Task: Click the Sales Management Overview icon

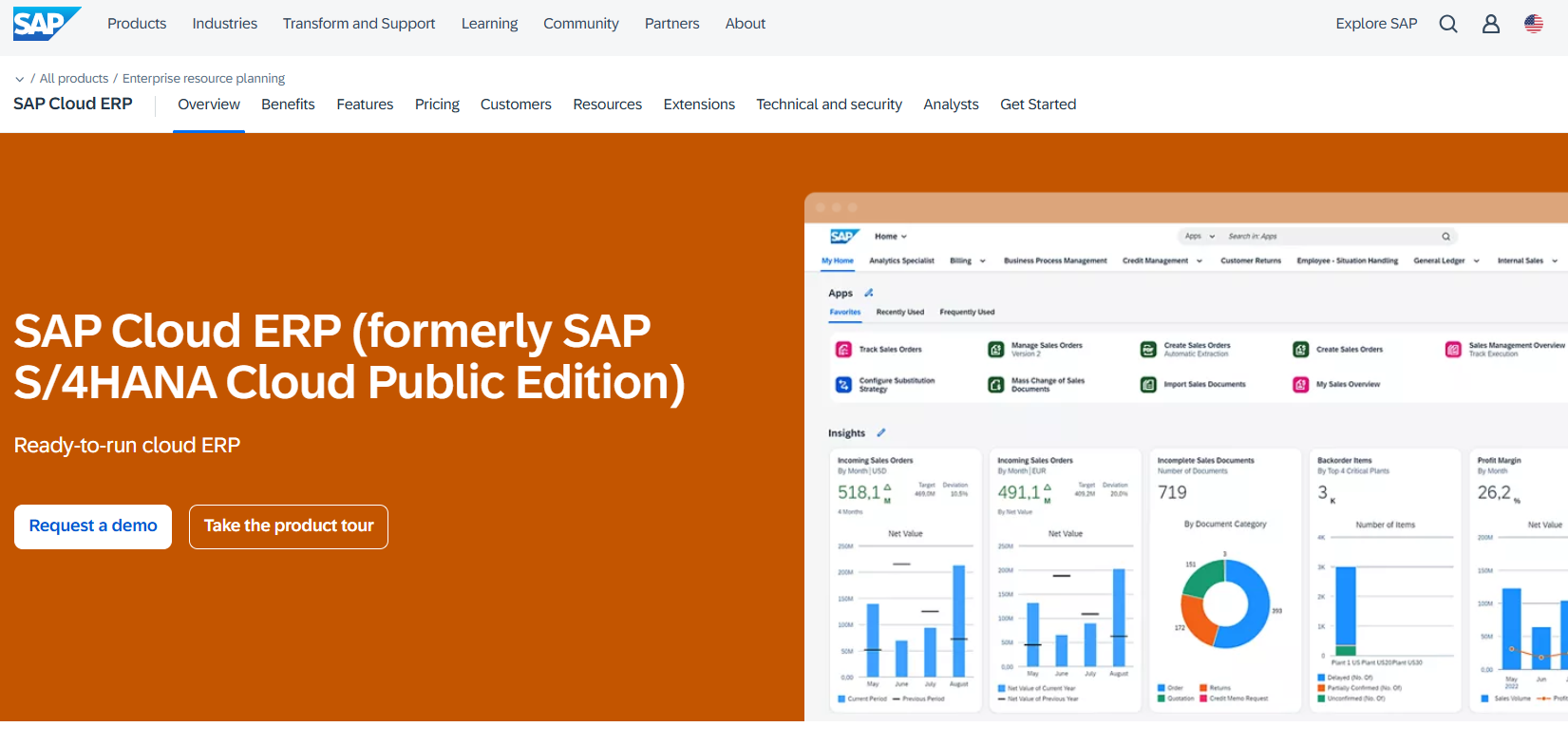Action: [1453, 350]
